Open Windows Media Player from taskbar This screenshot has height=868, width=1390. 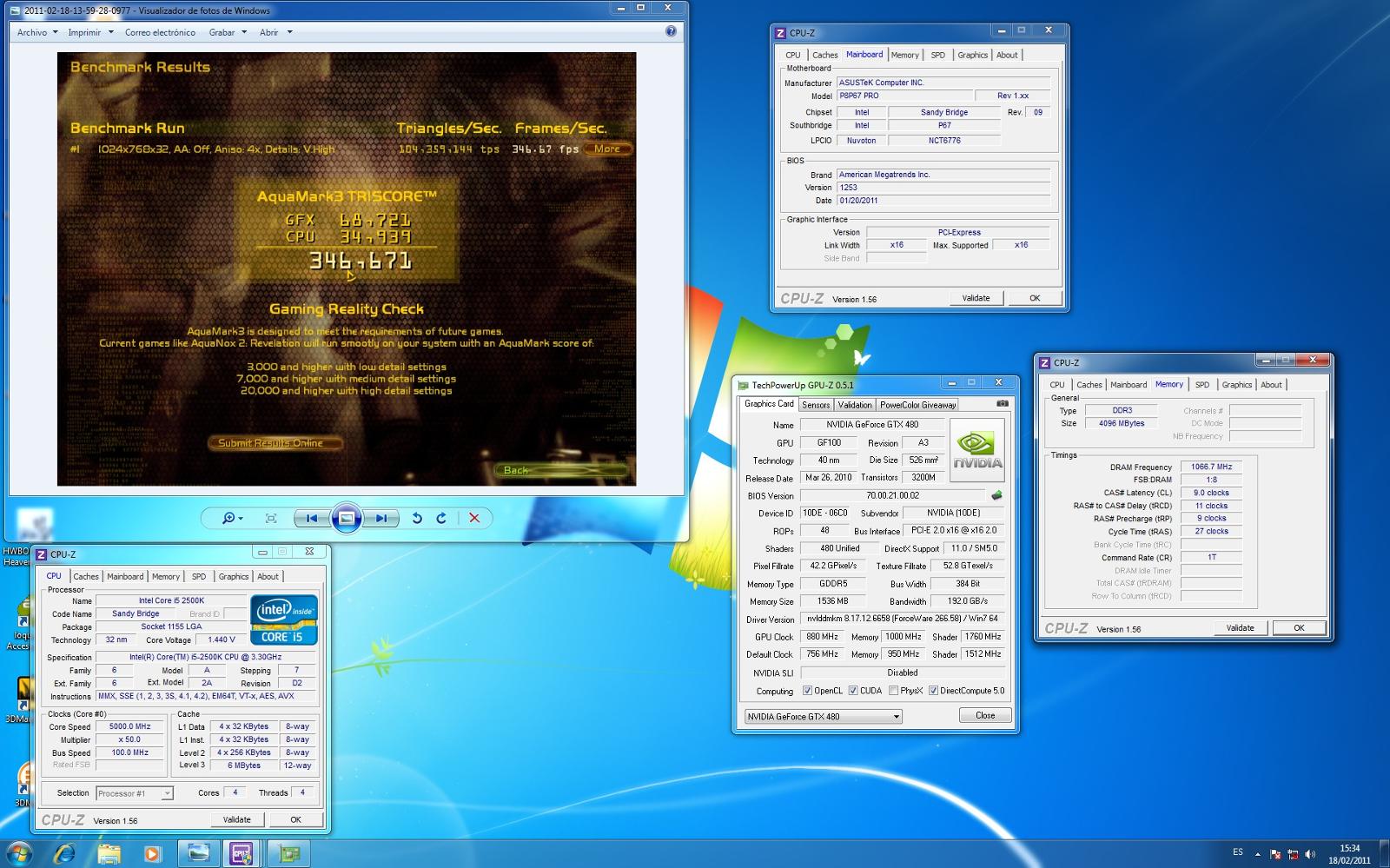[x=152, y=853]
